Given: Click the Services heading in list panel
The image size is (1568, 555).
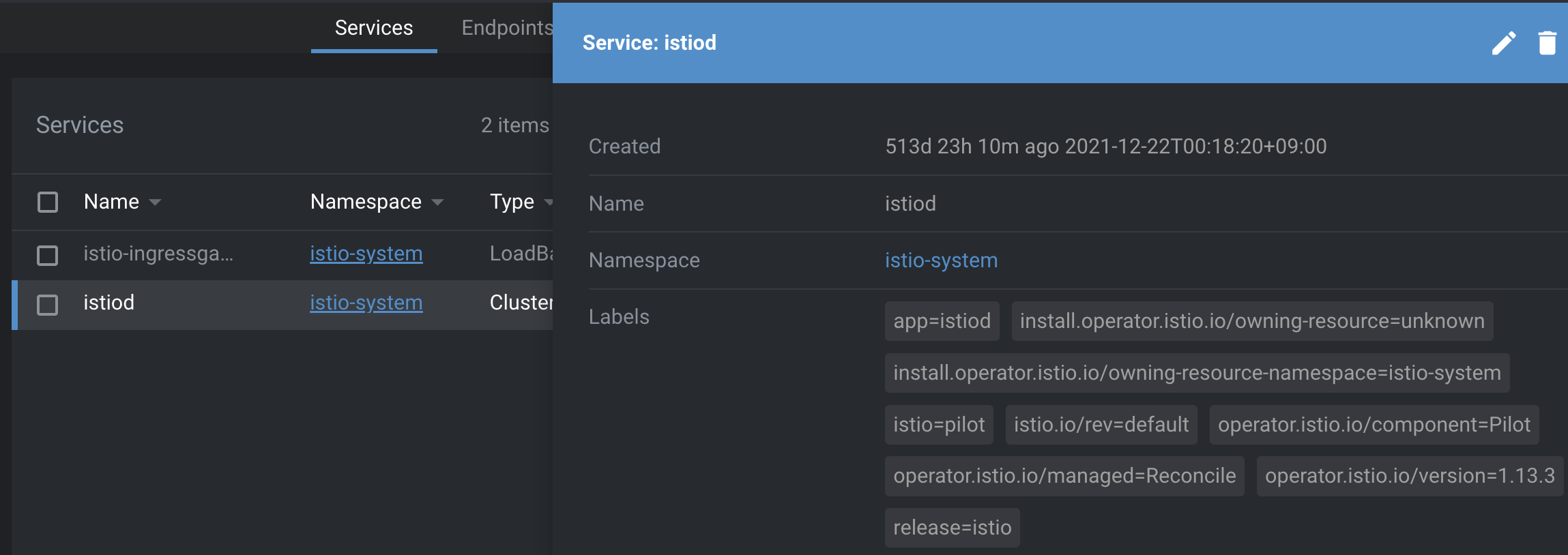Looking at the screenshot, I should pyautogui.click(x=80, y=125).
